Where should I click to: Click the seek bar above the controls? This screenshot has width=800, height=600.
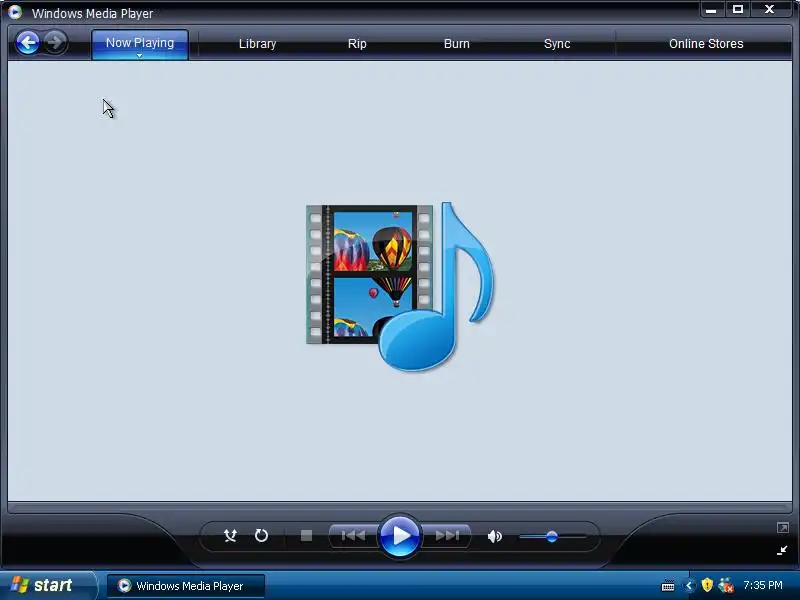[x=400, y=507]
